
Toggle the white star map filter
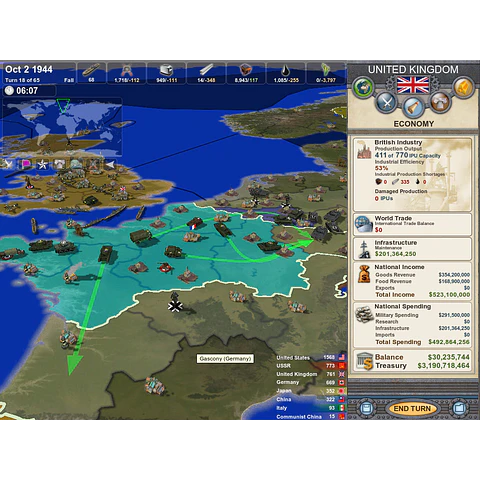(x=42, y=164)
